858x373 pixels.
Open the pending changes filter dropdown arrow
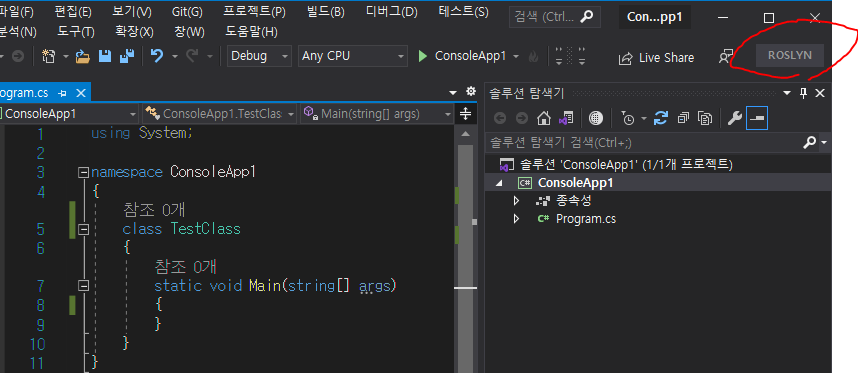coord(643,119)
